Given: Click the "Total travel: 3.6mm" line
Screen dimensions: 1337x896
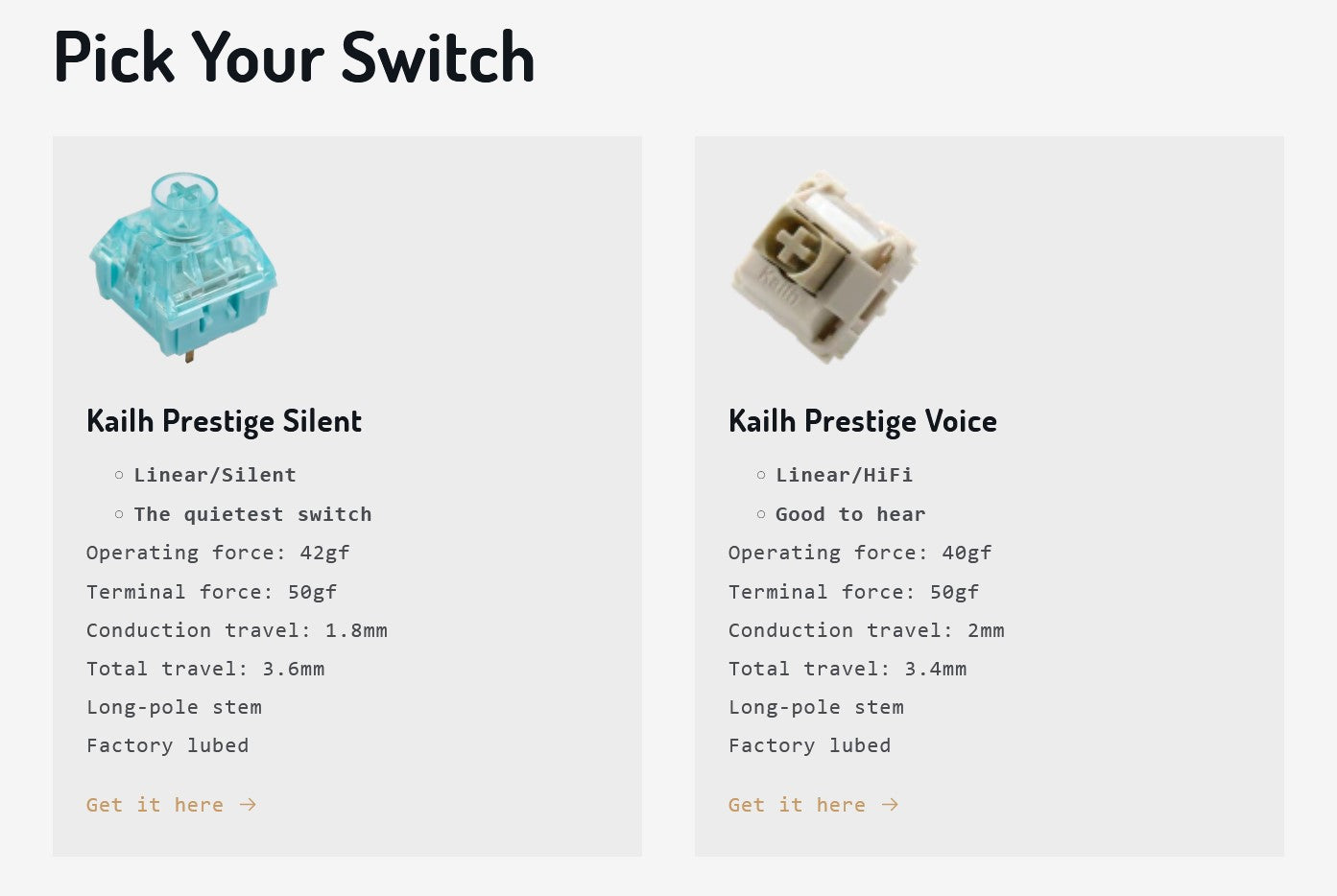Looking at the screenshot, I should [x=205, y=669].
